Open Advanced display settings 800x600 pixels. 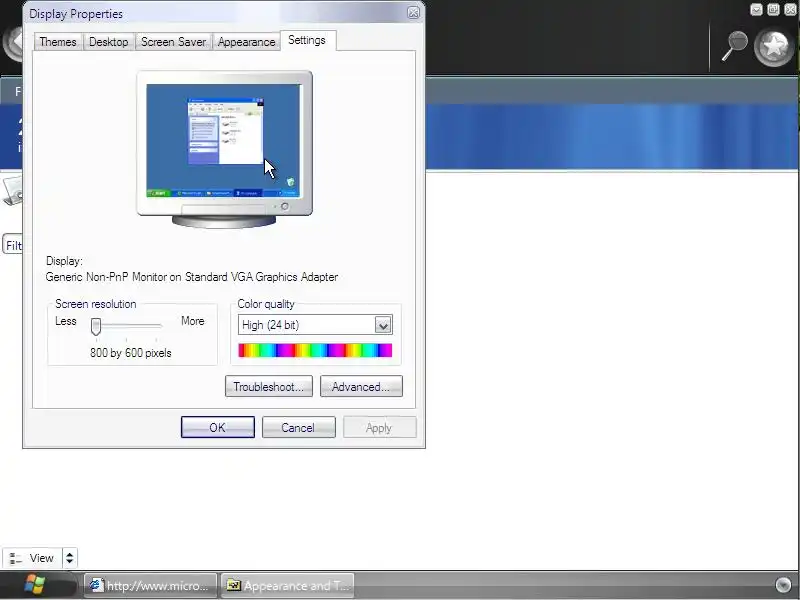(x=361, y=387)
